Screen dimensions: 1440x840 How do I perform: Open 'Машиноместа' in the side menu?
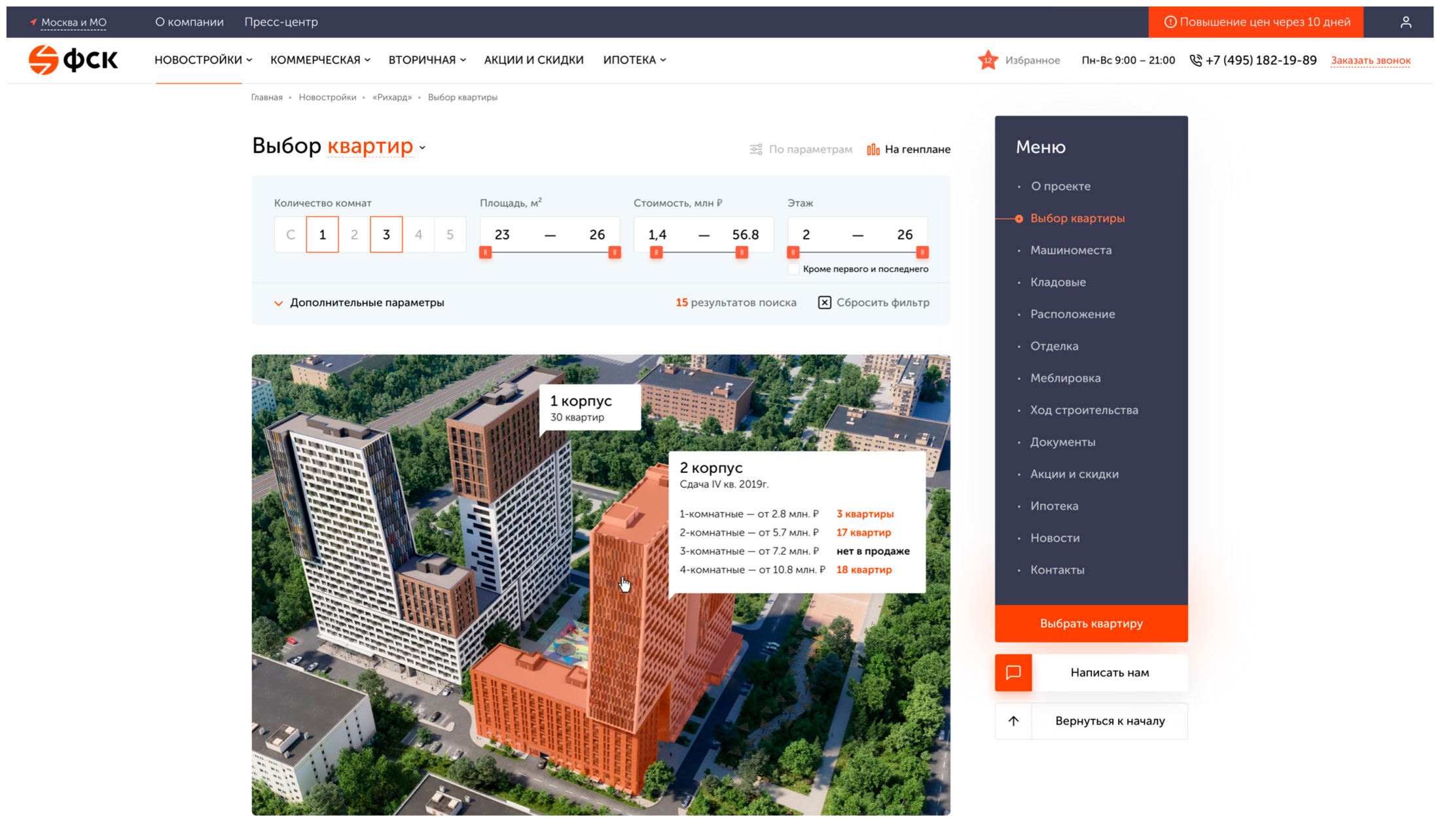click(x=1071, y=251)
